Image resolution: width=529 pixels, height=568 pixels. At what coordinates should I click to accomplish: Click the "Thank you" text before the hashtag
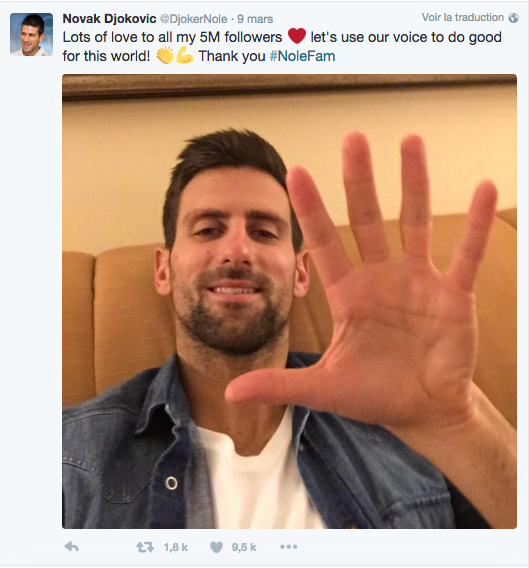pyautogui.click(x=232, y=56)
